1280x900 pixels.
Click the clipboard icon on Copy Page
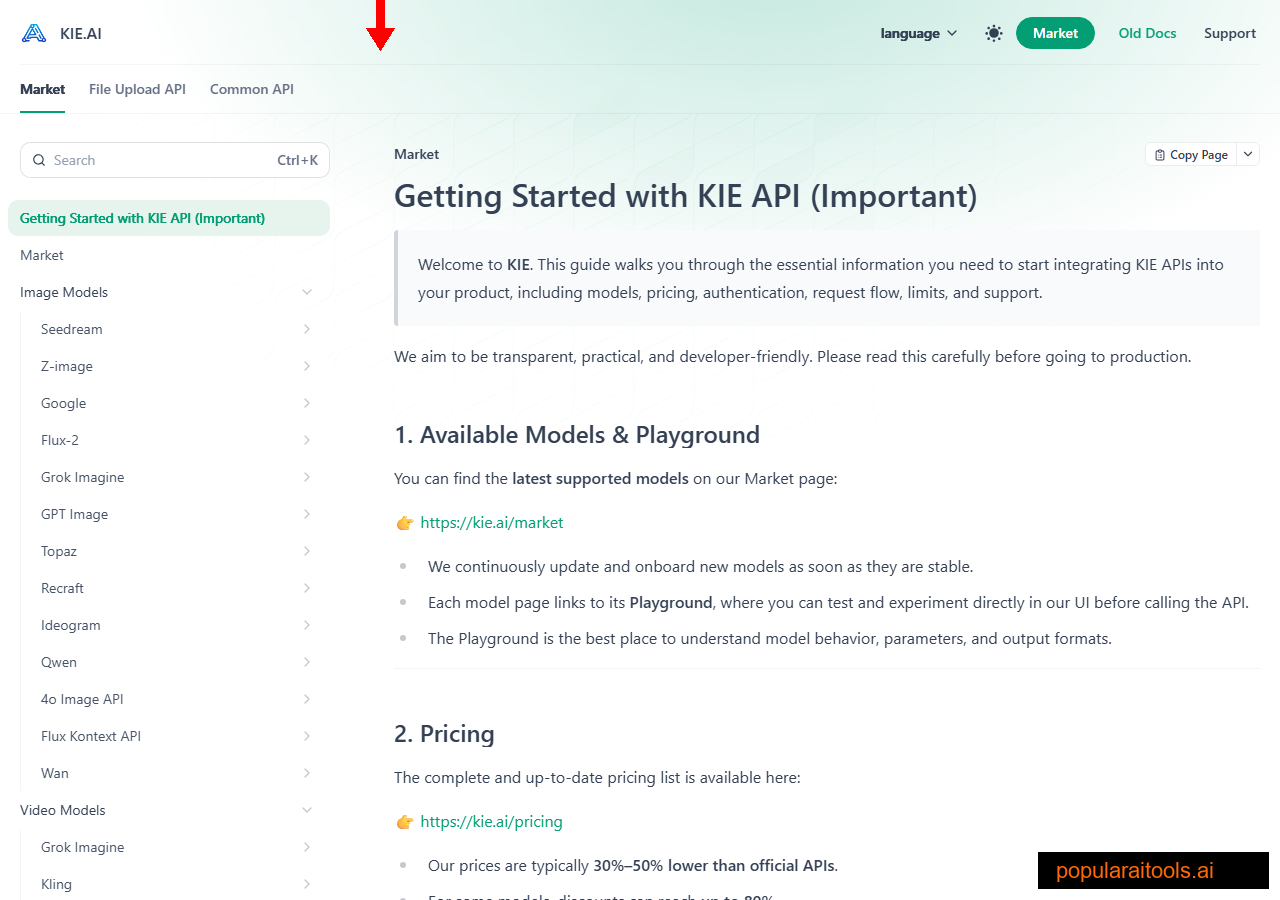(1162, 154)
